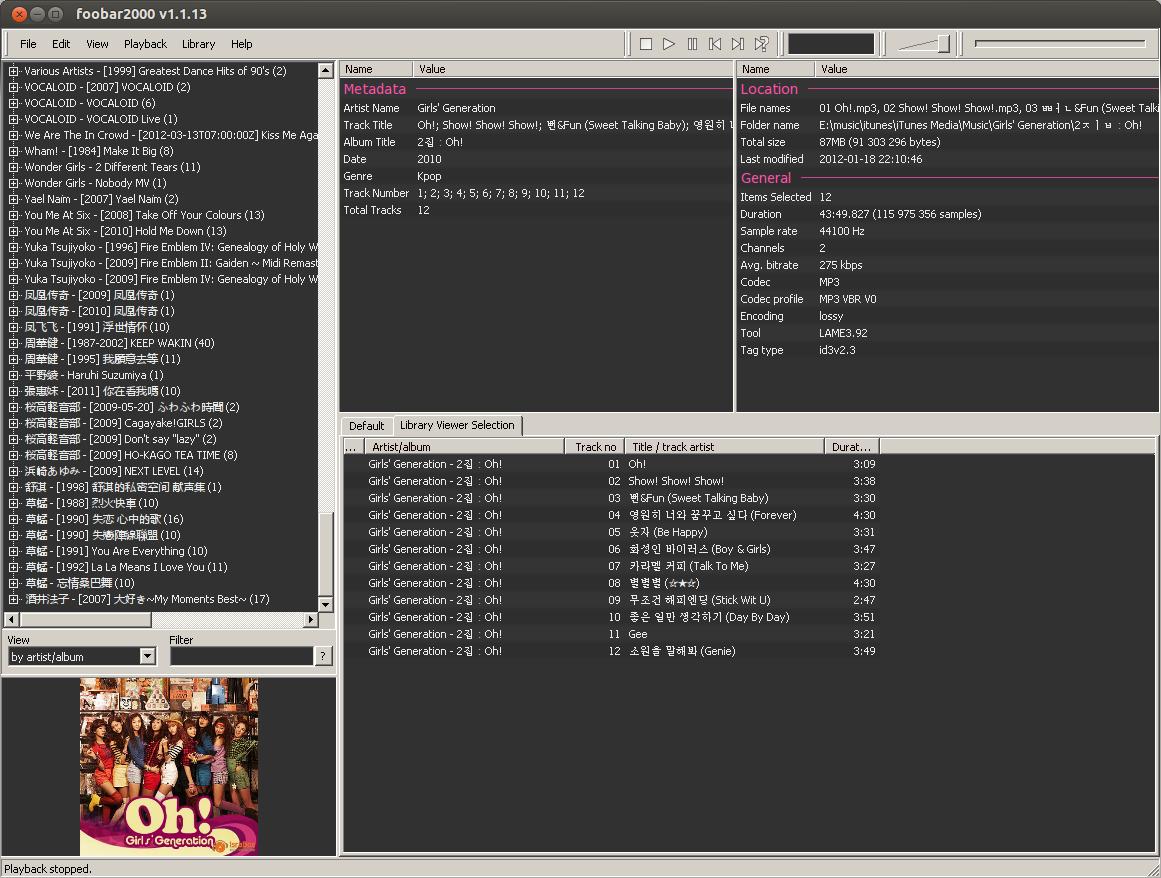Switch to the Default playlist tab
Viewport: 1161px width, 878px height.
click(367, 426)
